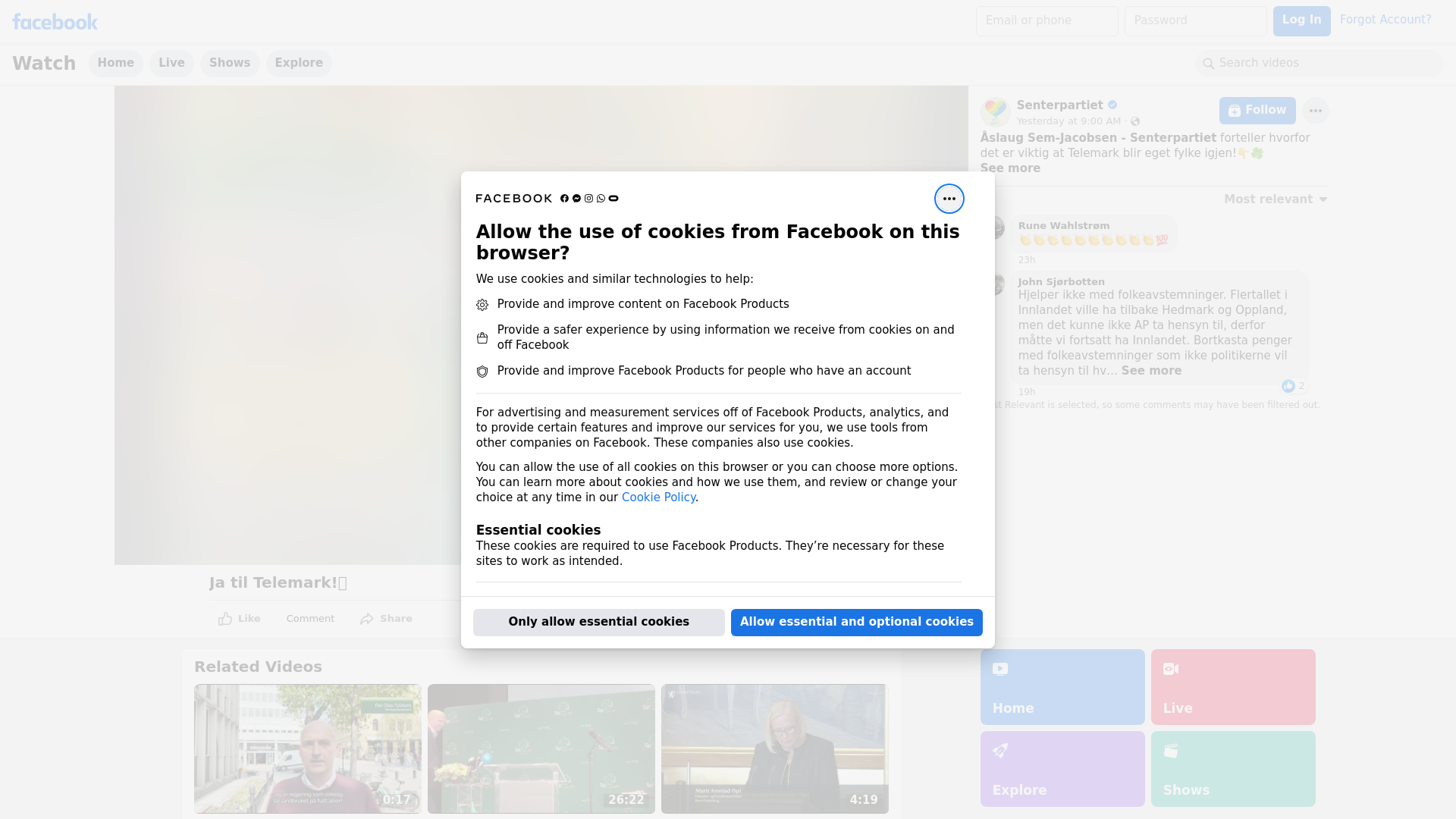Open Rune Wahlstrøm commenter name
This screenshot has height=819, width=1456.
pos(1063,226)
